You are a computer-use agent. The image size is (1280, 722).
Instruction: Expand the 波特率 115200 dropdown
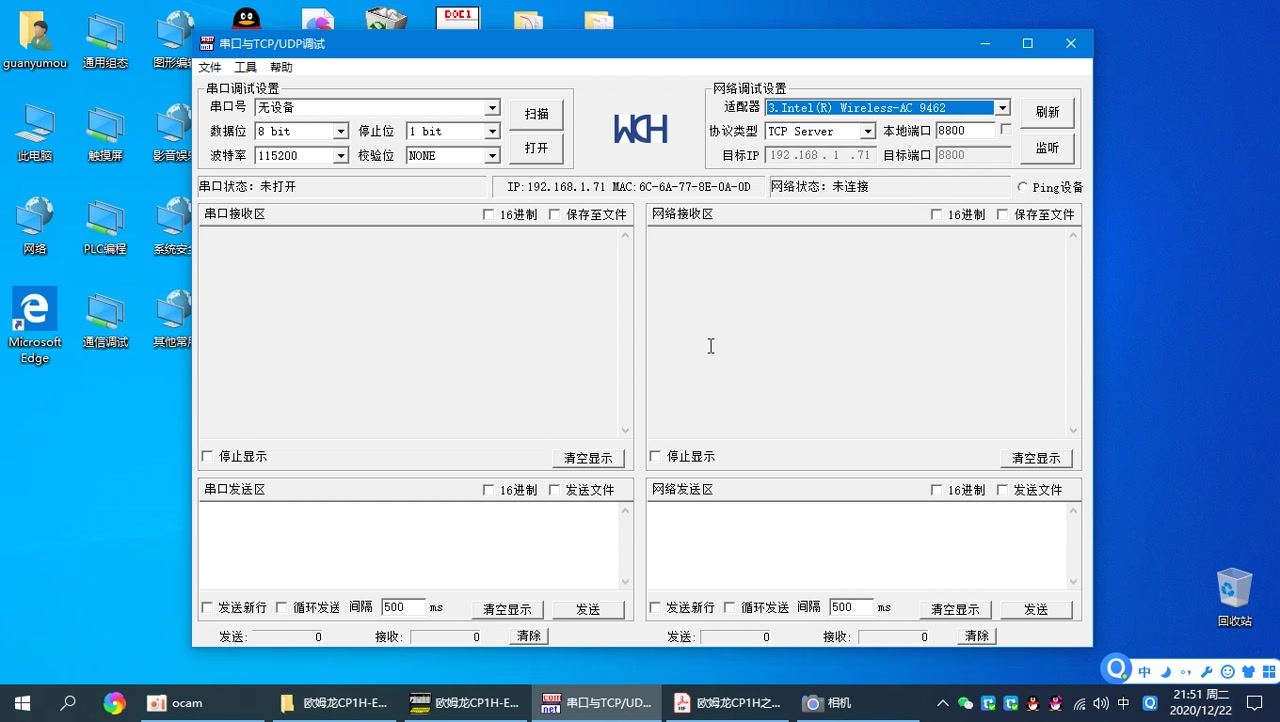click(340, 155)
